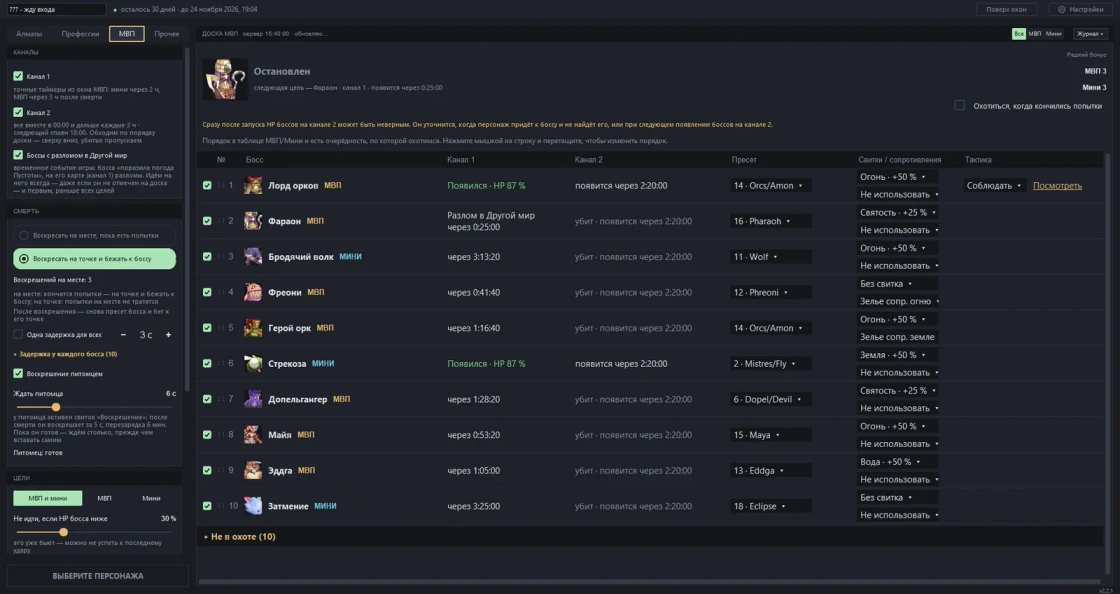Click the Стрекоза boss avatar icon
The height and width of the screenshot is (594, 1120).
click(253, 363)
